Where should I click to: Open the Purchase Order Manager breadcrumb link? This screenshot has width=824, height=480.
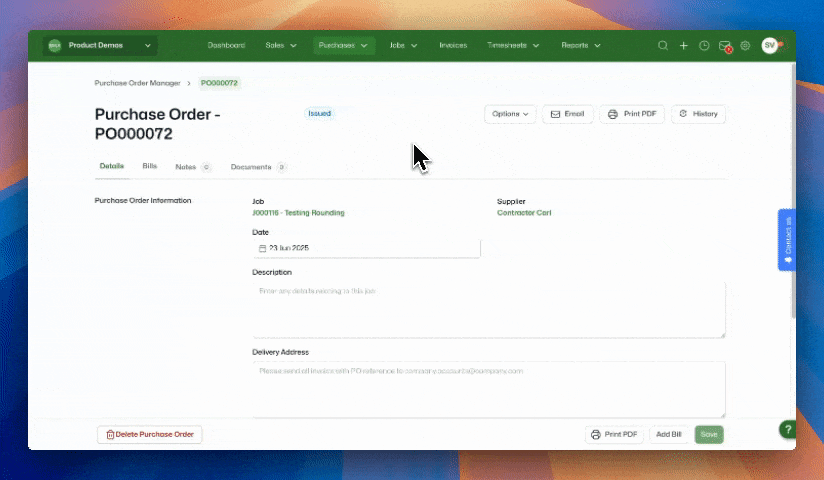tap(137, 83)
